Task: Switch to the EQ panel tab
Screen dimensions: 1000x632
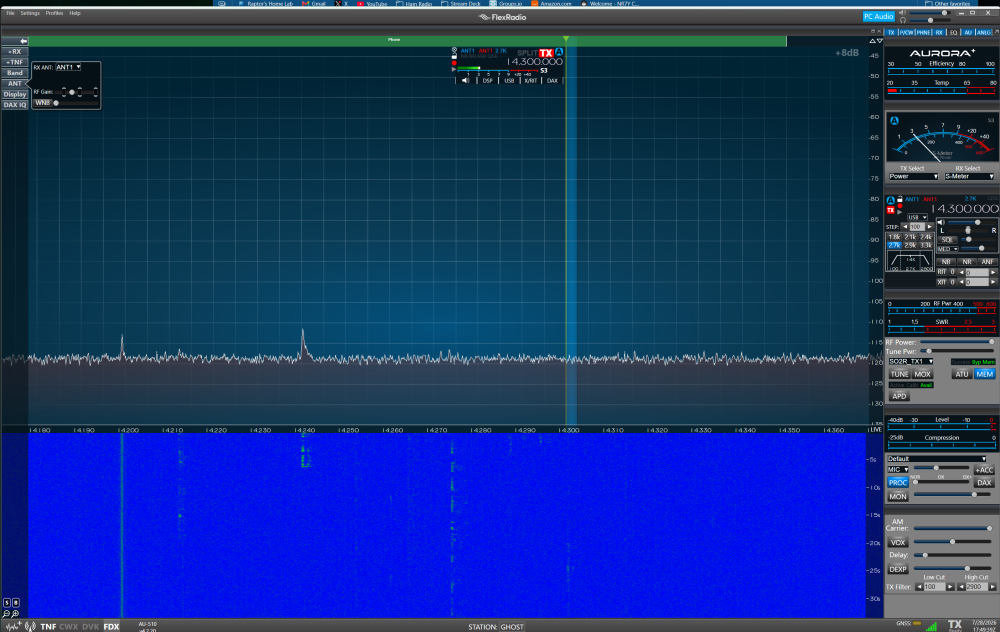Action: click(x=953, y=33)
